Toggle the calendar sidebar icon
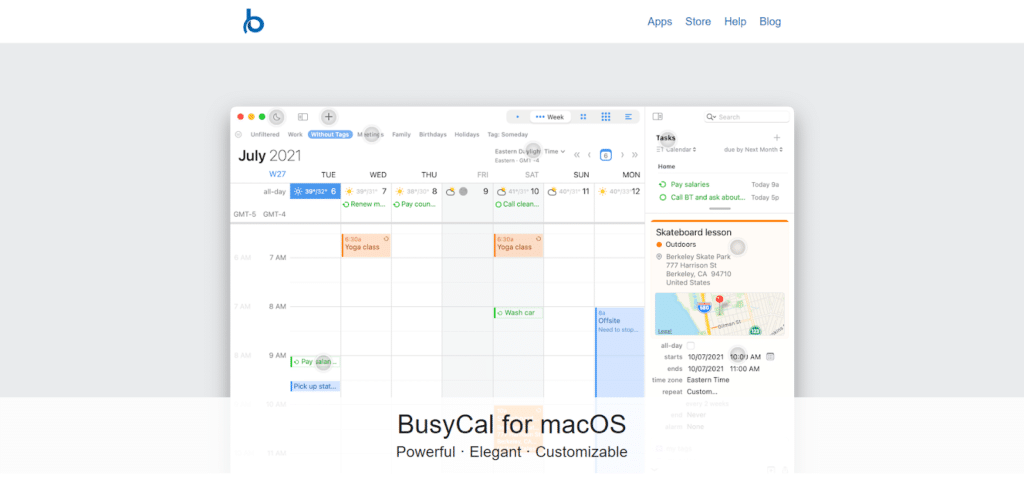Image resolution: width=1024 pixels, height=486 pixels. [x=303, y=117]
